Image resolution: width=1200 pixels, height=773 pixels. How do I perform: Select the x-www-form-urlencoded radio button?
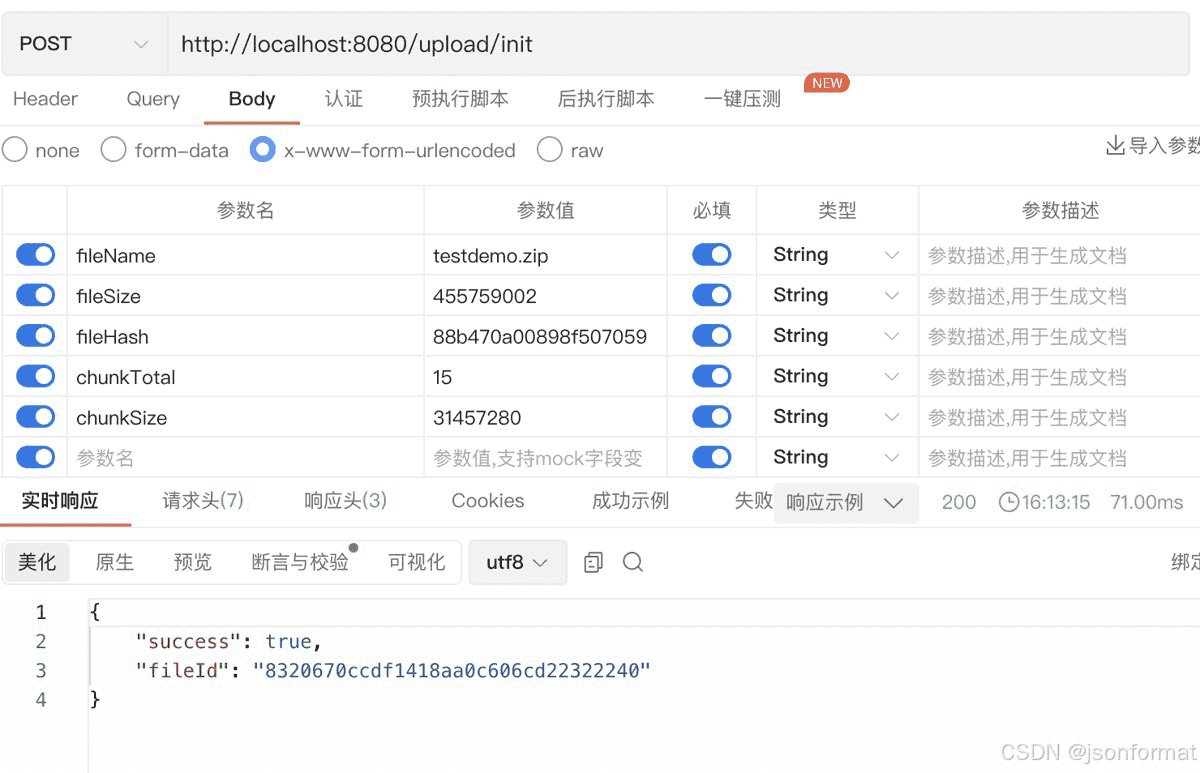[x=263, y=150]
